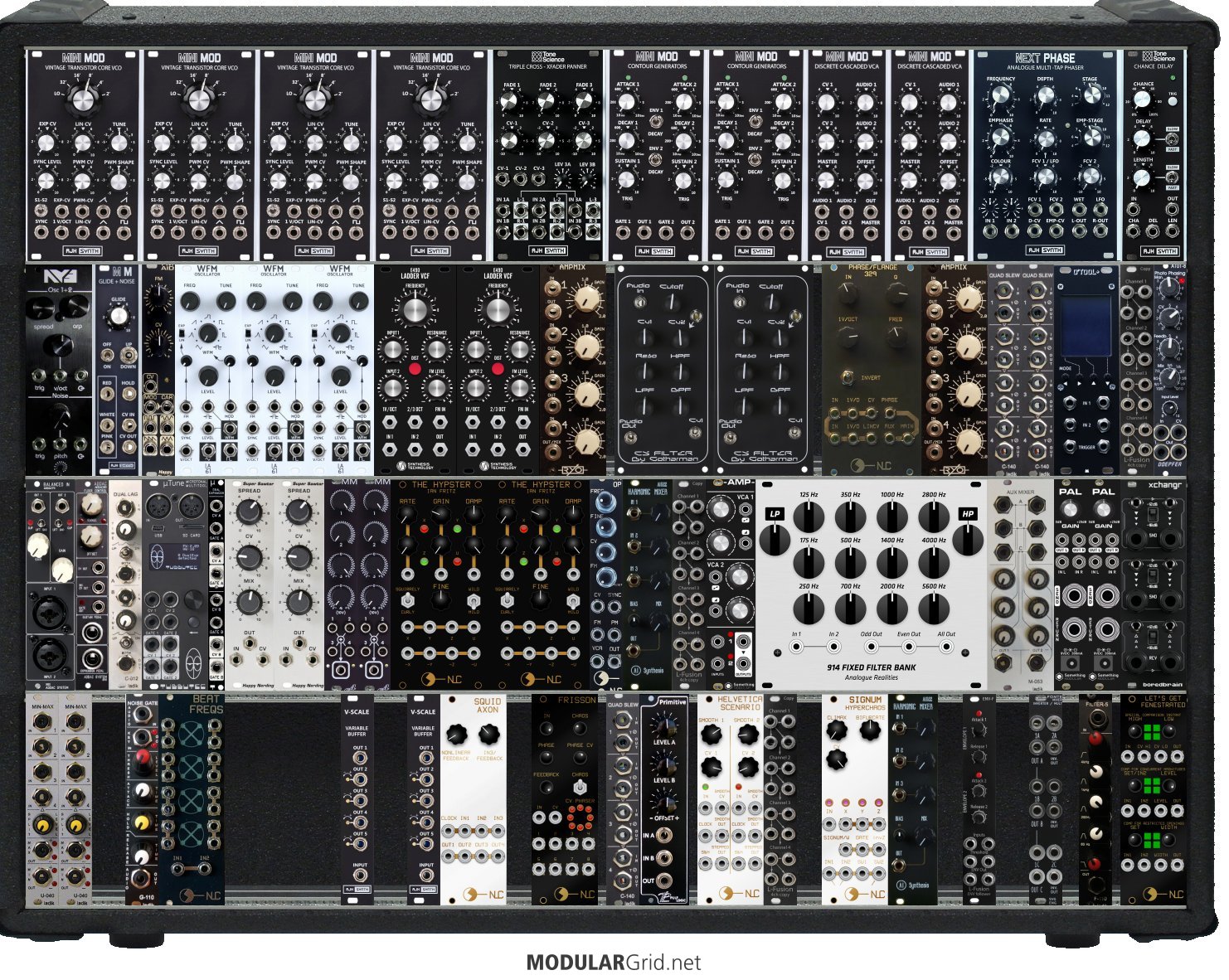1229x980 pixels.
Task: Click the NEXT PHASE module title
Action: 1045,58
